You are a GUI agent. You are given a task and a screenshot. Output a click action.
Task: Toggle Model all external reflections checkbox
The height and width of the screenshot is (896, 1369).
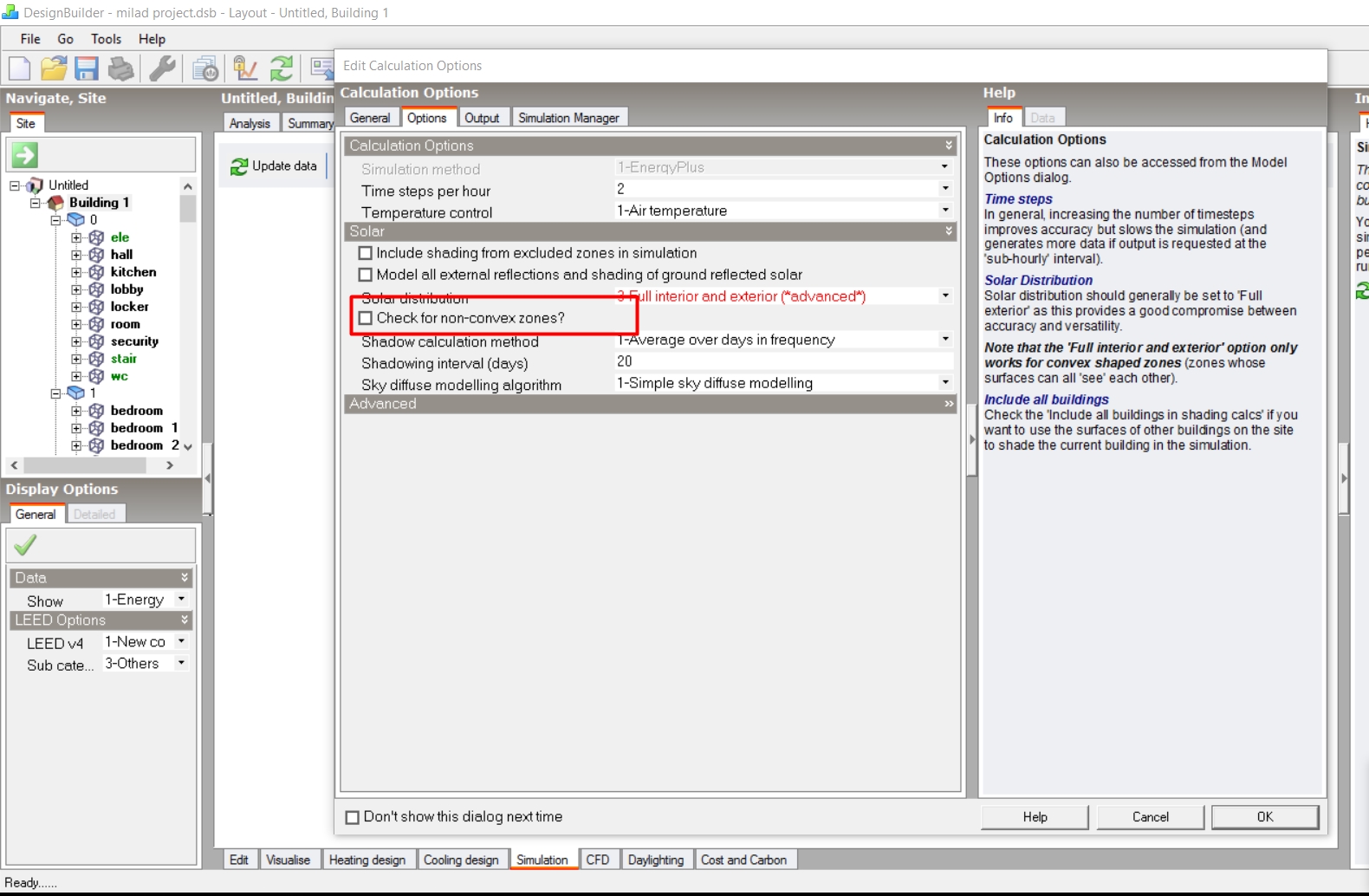pyautogui.click(x=366, y=275)
